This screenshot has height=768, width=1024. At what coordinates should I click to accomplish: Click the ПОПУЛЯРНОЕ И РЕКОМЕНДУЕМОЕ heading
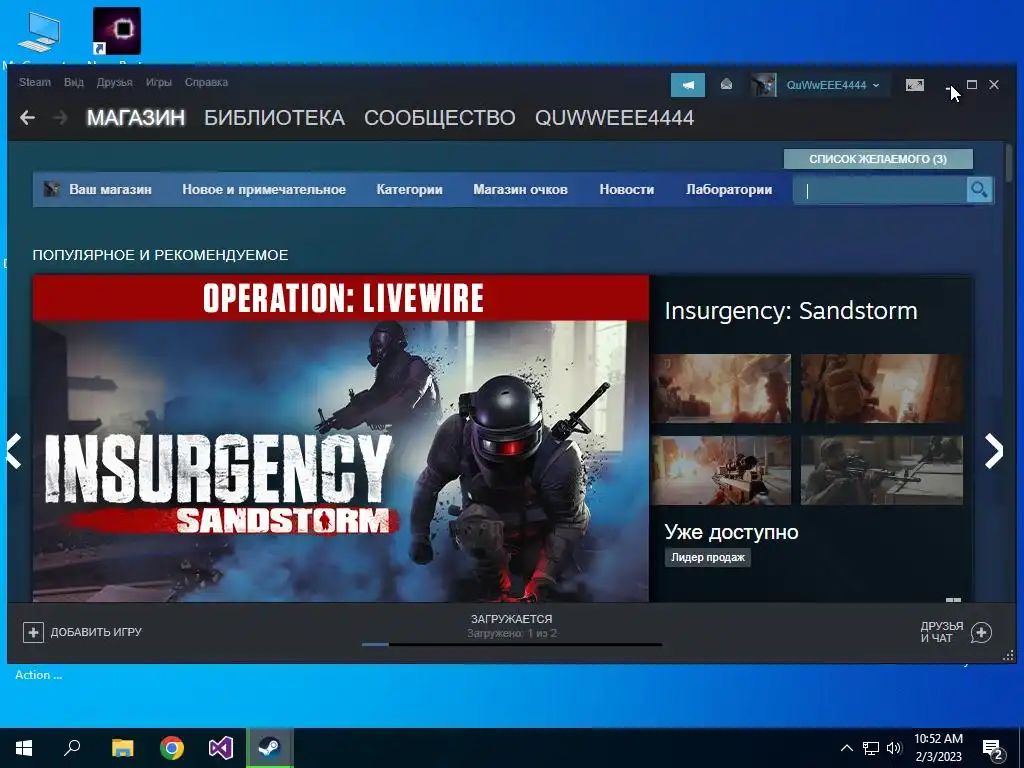click(161, 255)
